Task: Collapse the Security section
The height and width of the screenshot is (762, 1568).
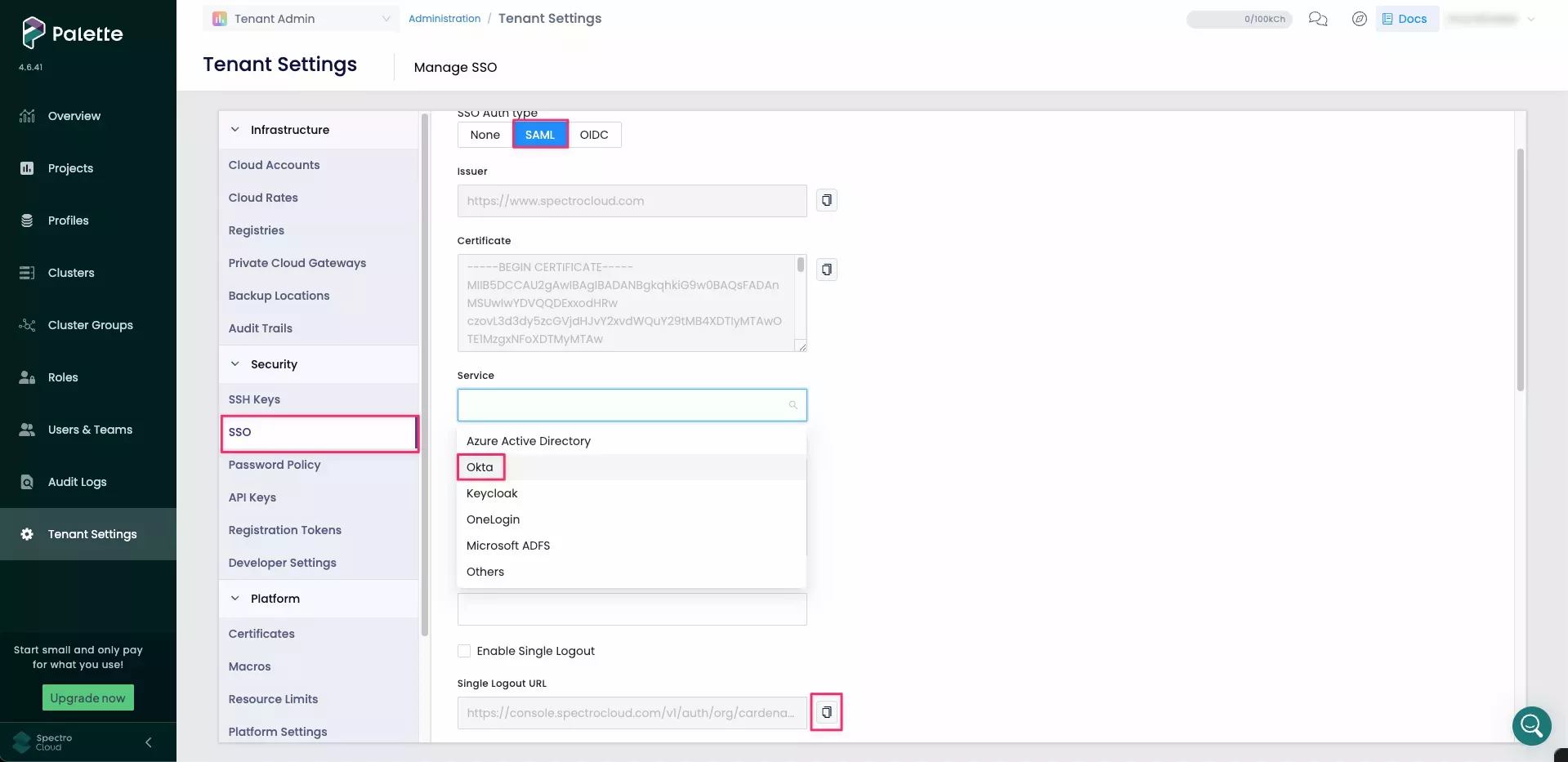Action: tap(235, 364)
